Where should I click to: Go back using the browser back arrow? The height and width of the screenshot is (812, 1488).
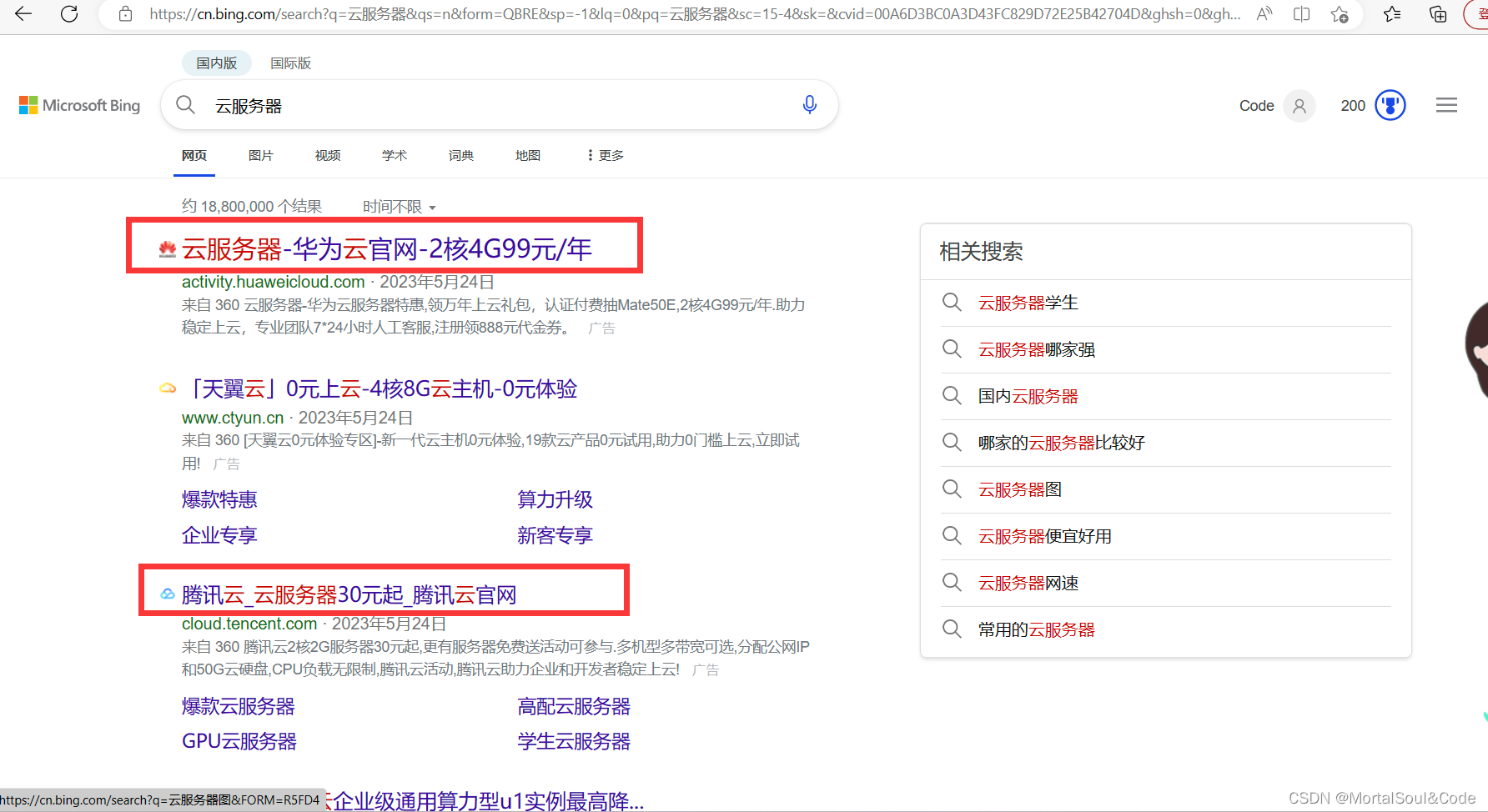tap(23, 13)
